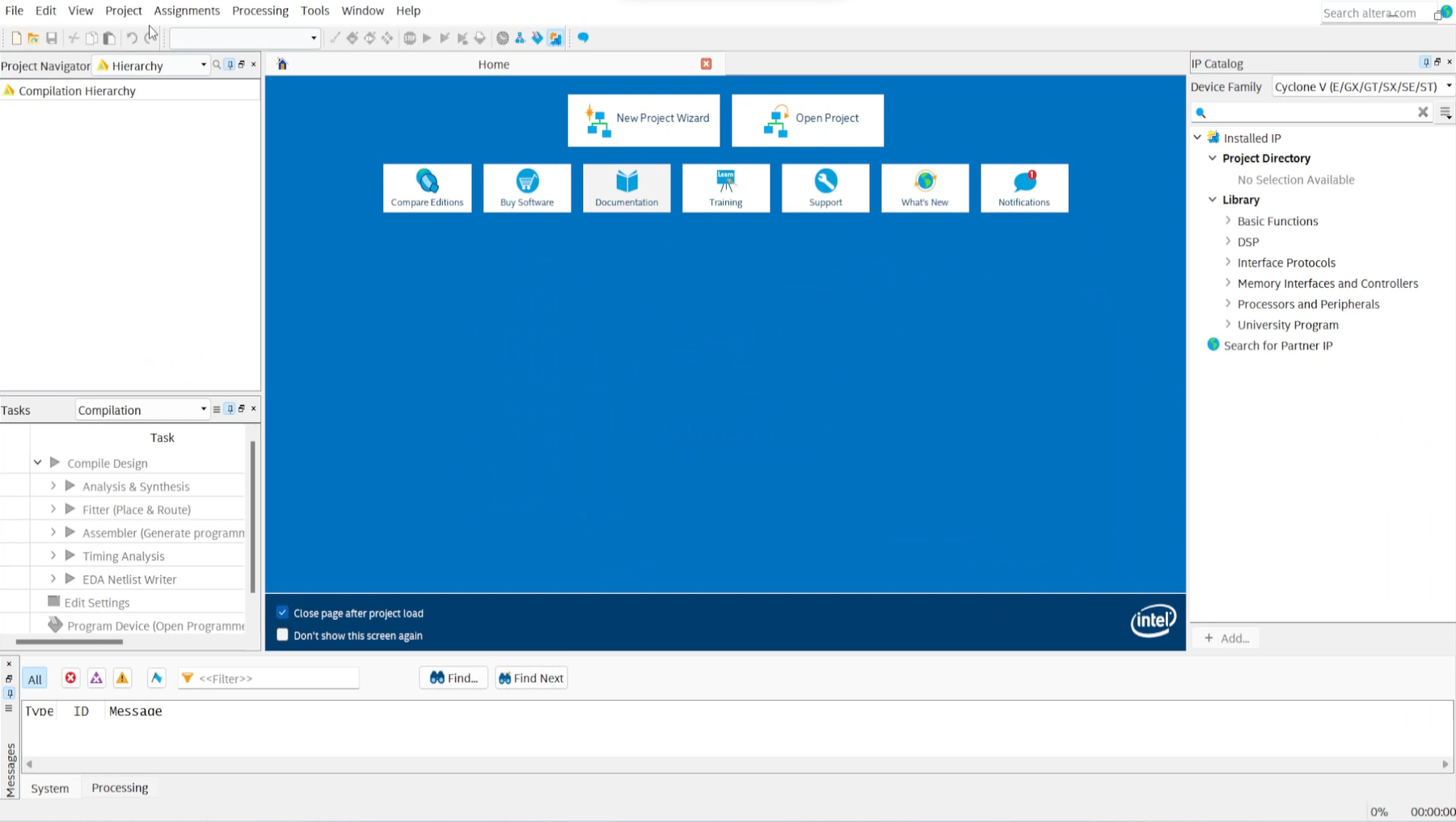The height and width of the screenshot is (822, 1456).
Task: Enable Don't show this screen again
Action: [x=282, y=635]
